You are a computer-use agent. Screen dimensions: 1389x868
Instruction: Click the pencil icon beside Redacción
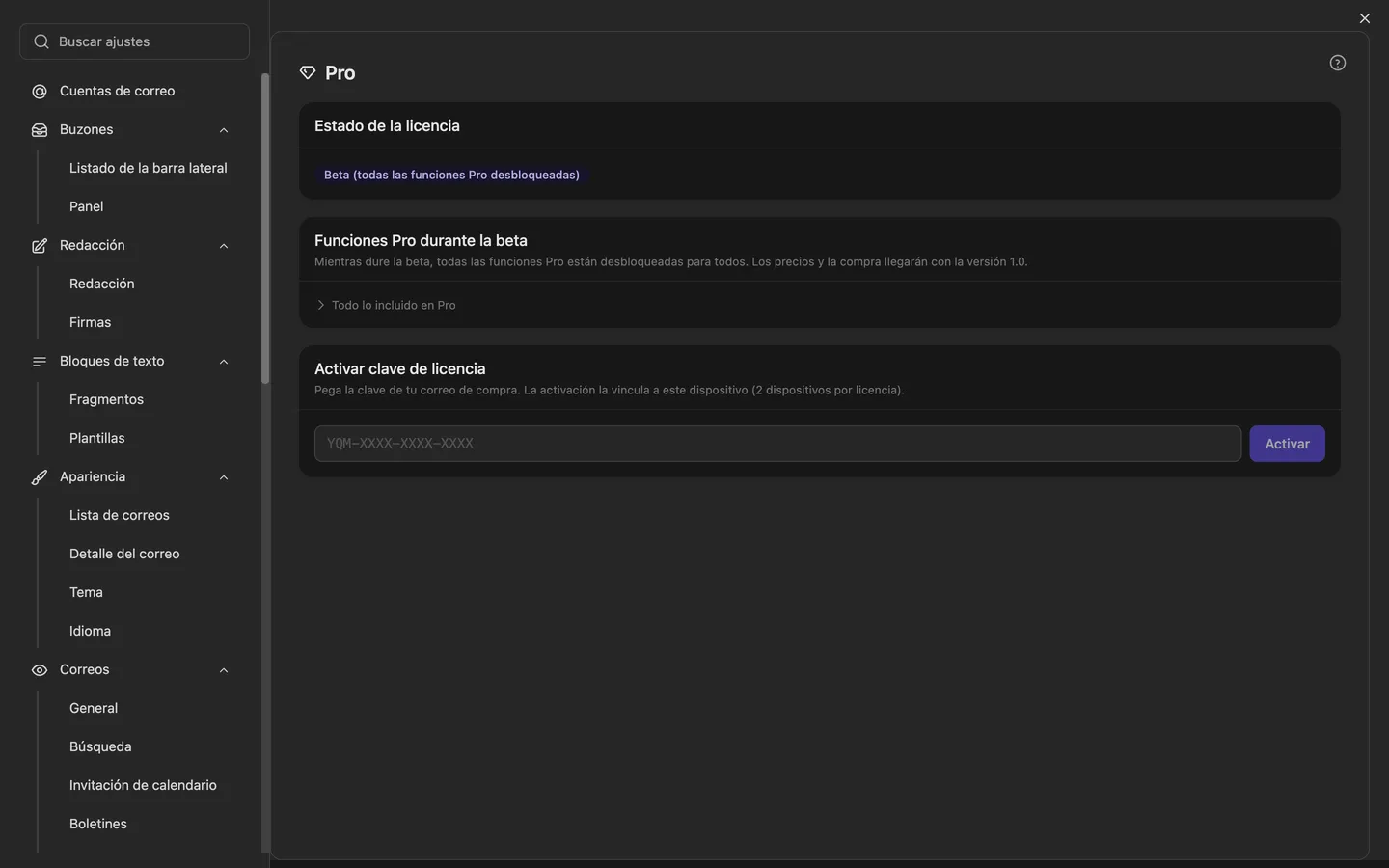pos(40,246)
